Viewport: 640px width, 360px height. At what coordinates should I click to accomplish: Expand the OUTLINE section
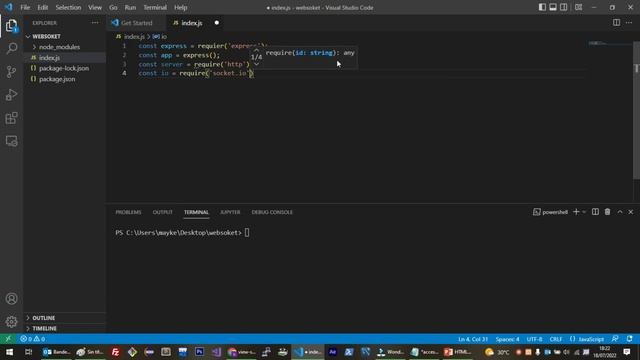(65, 318)
